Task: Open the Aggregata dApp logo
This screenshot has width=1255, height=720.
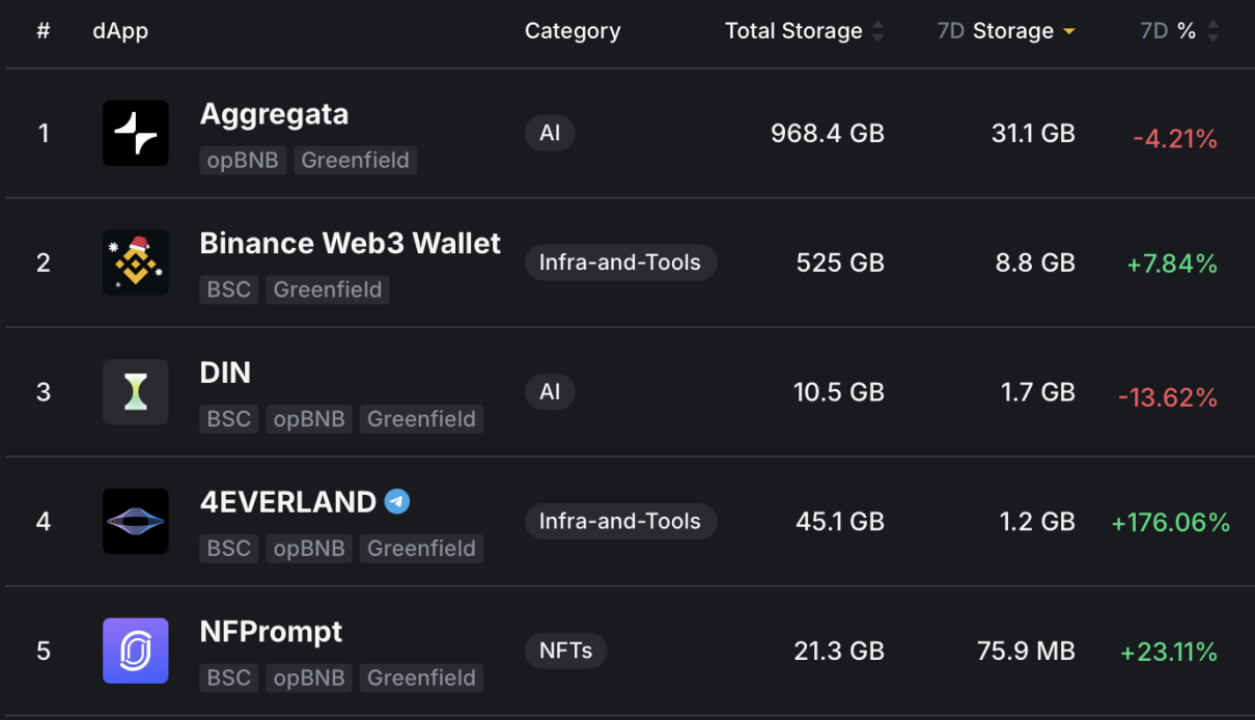Action: [x=135, y=133]
